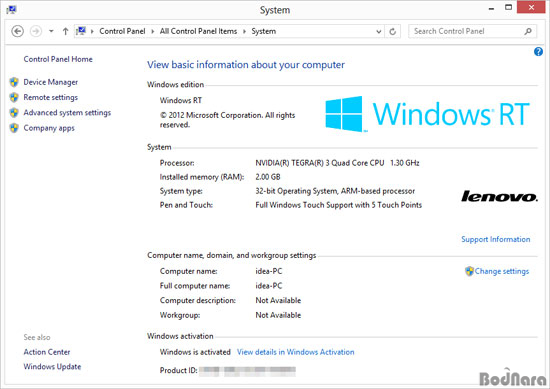Screen dimensions: 550x389
Task: Expand the chevron after All Control Panel Items
Action: (244, 31)
